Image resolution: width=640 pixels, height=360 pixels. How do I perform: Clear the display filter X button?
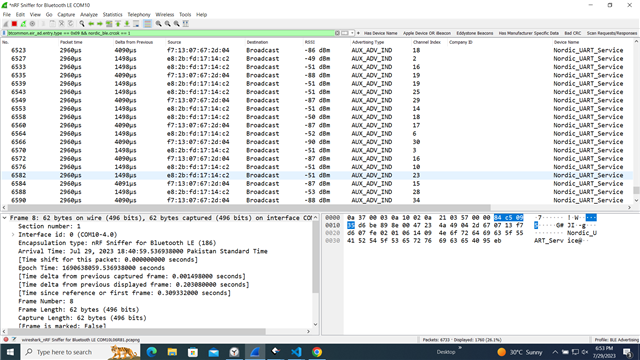point(337,33)
